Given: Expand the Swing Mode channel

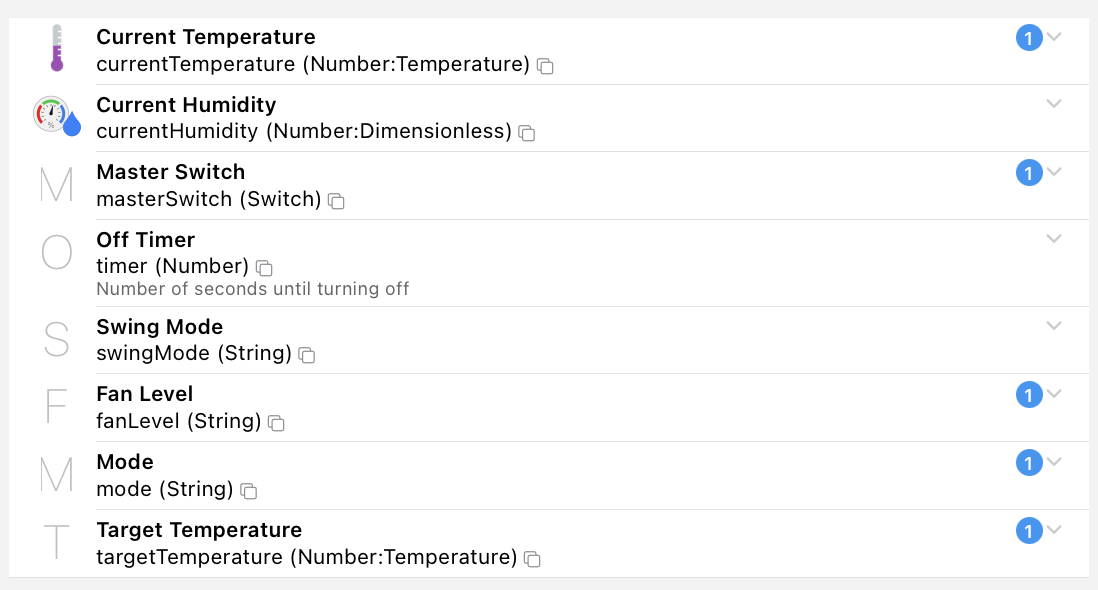Looking at the screenshot, I should [1054, 325].
